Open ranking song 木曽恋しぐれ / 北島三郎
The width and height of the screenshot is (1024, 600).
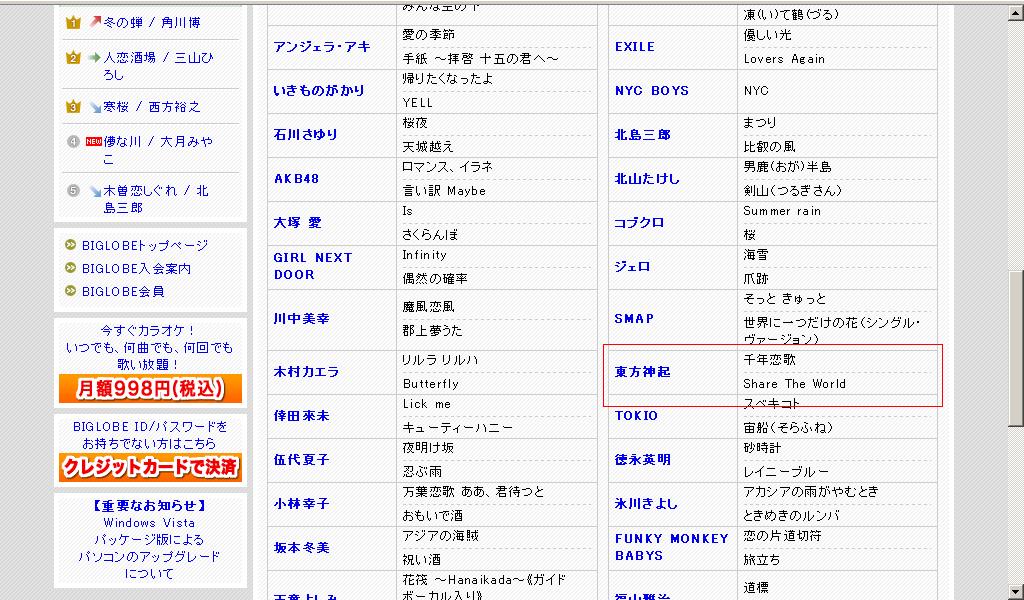pos(156,198)
